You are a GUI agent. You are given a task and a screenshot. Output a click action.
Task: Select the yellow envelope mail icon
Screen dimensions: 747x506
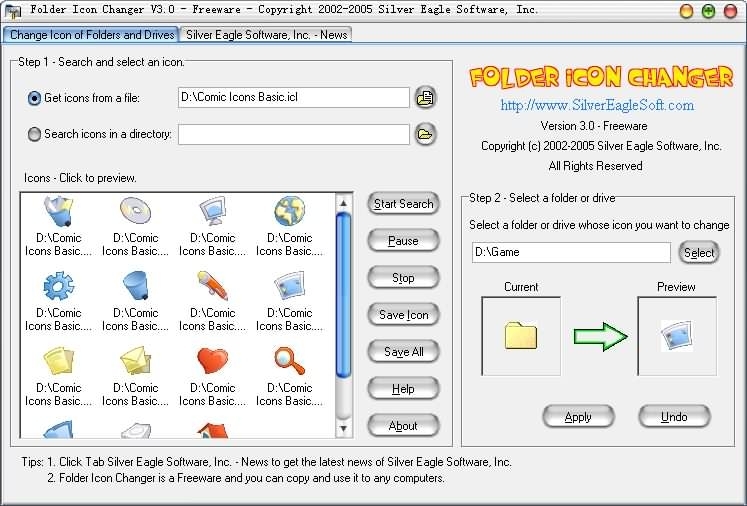(135, 361)
